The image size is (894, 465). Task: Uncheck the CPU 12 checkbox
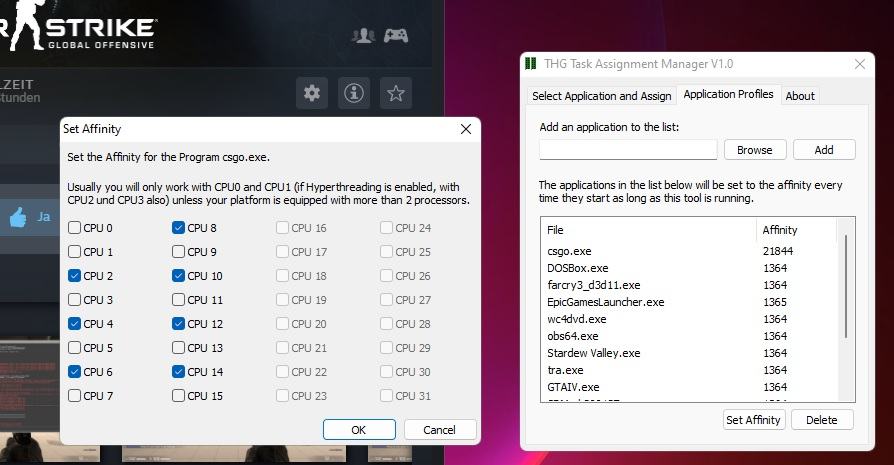178,324
